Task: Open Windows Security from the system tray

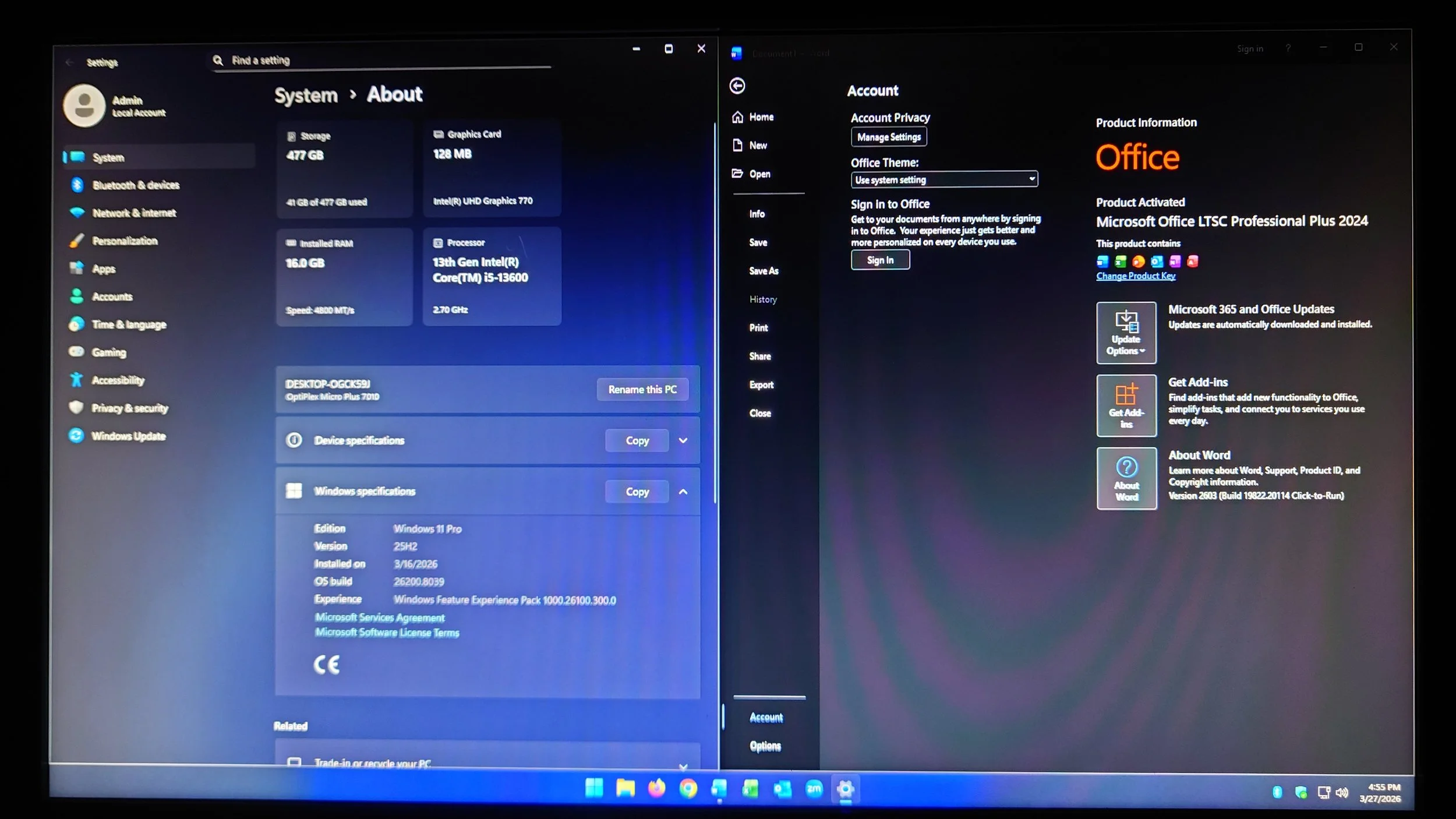Action: pos(1300,792)
